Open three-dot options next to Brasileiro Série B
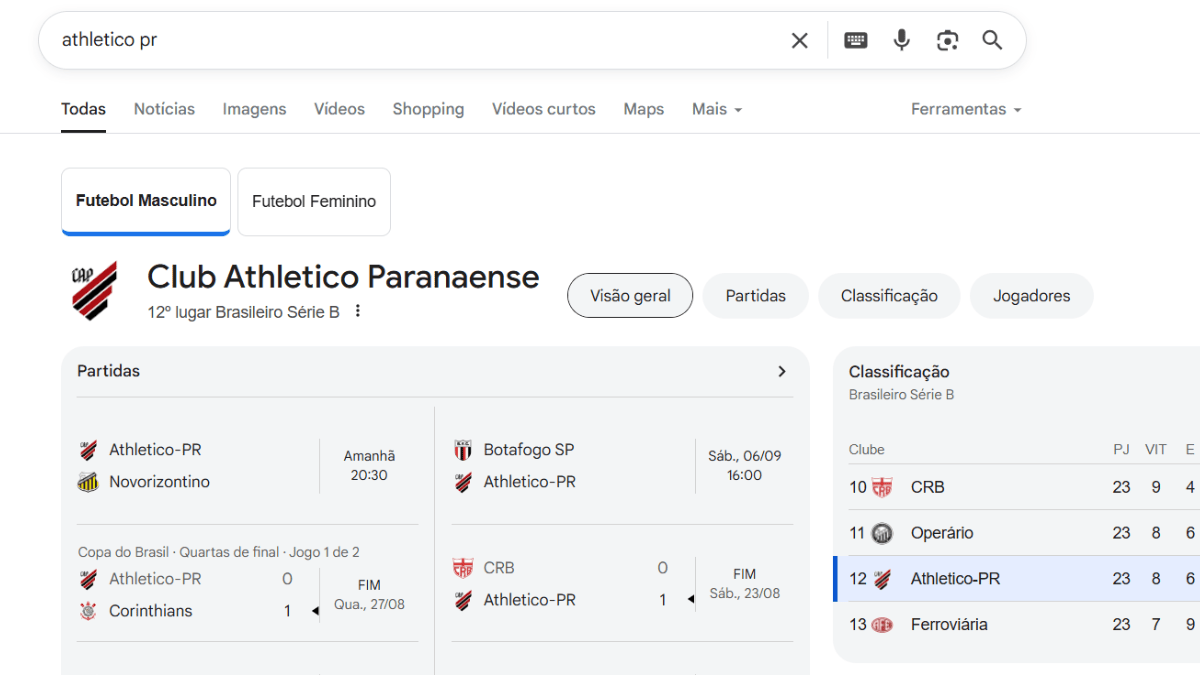The image size is (1200, 675). coord(357,312)
